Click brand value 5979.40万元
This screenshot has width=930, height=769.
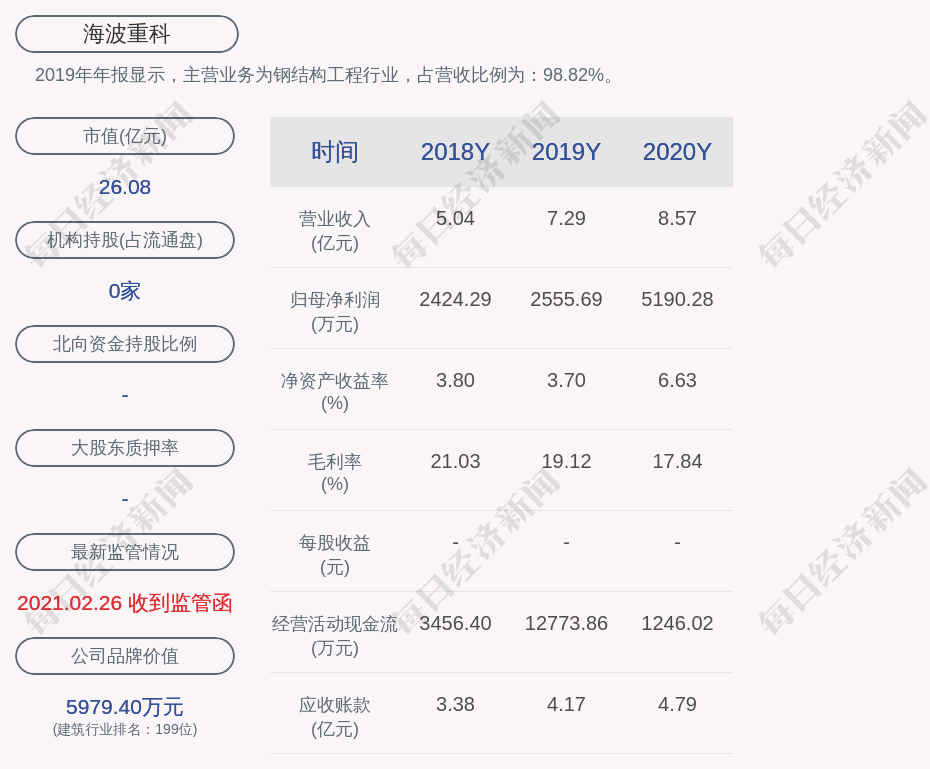pos(125,707)
